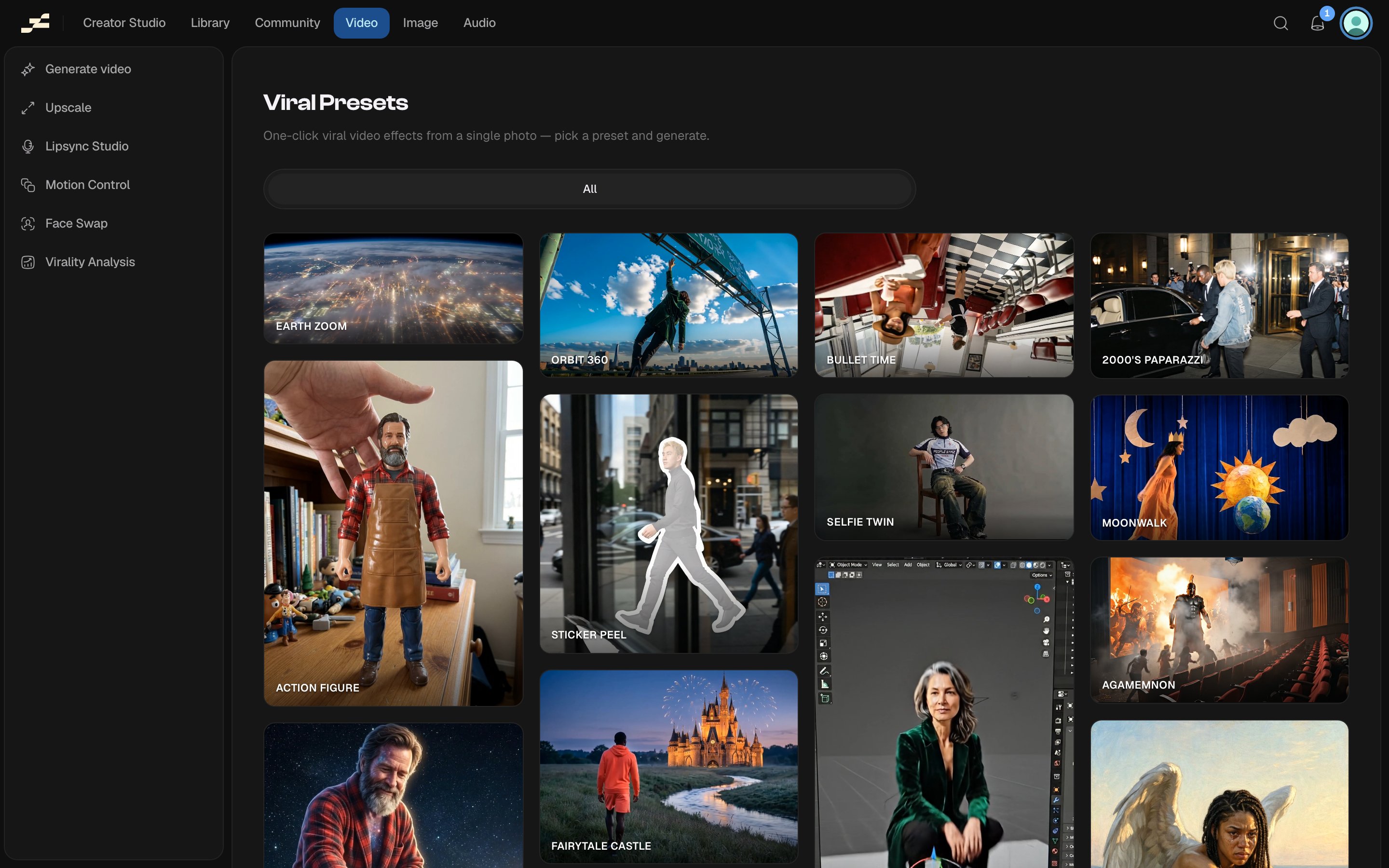
Task: Choose the Agamemnon preset
Action: click(1220, 630)
